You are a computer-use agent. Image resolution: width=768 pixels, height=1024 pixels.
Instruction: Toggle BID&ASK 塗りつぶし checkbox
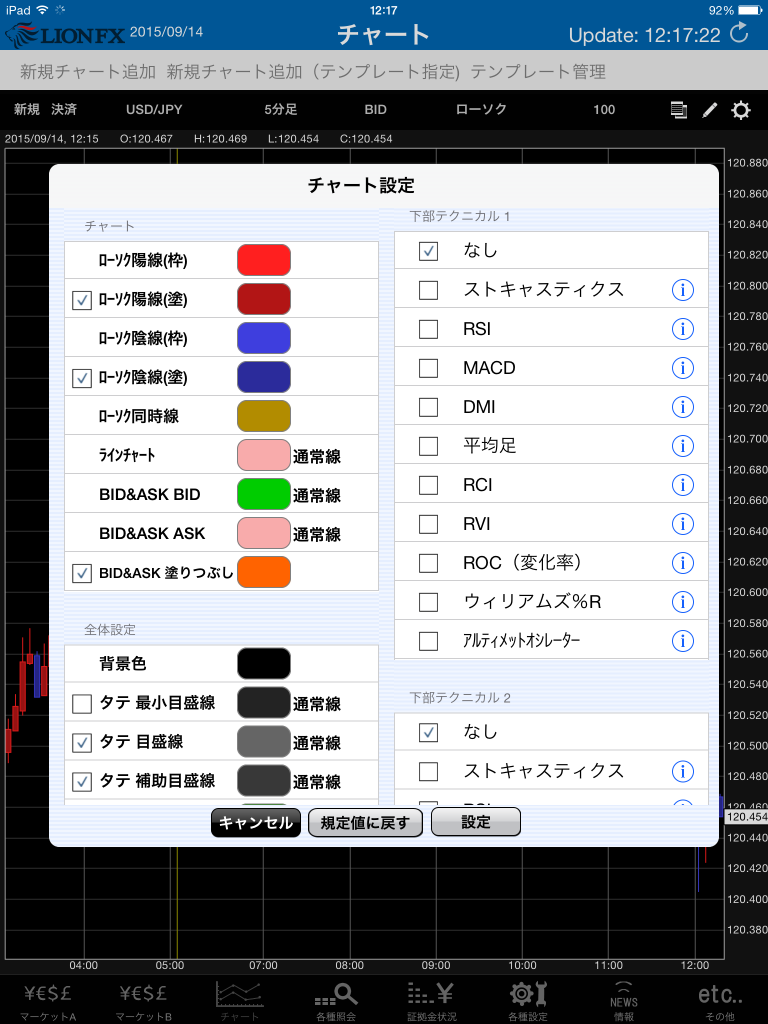pos(82,573)
